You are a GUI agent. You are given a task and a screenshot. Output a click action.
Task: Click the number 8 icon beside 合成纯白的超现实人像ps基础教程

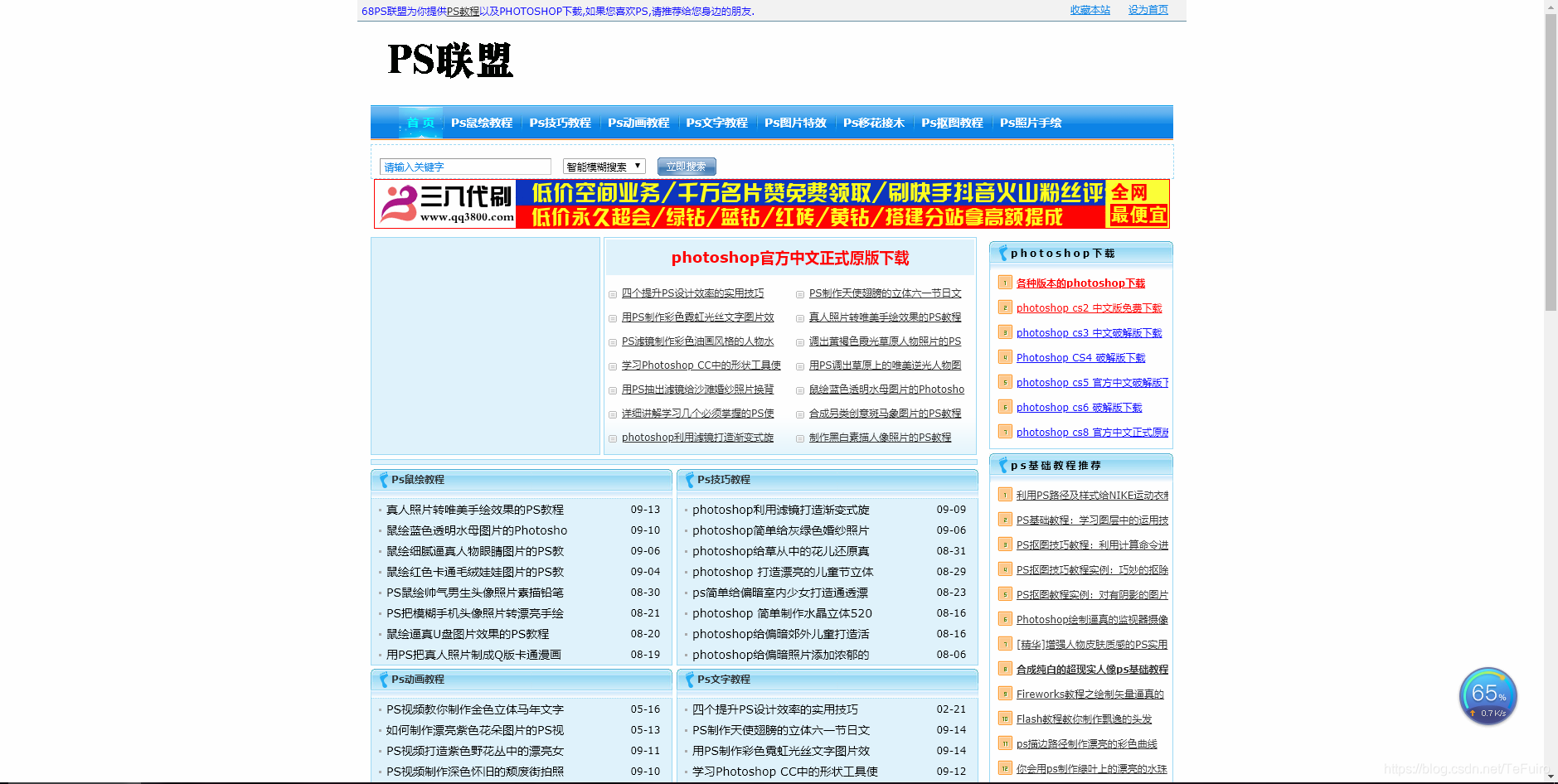(x=1005, y=669)
